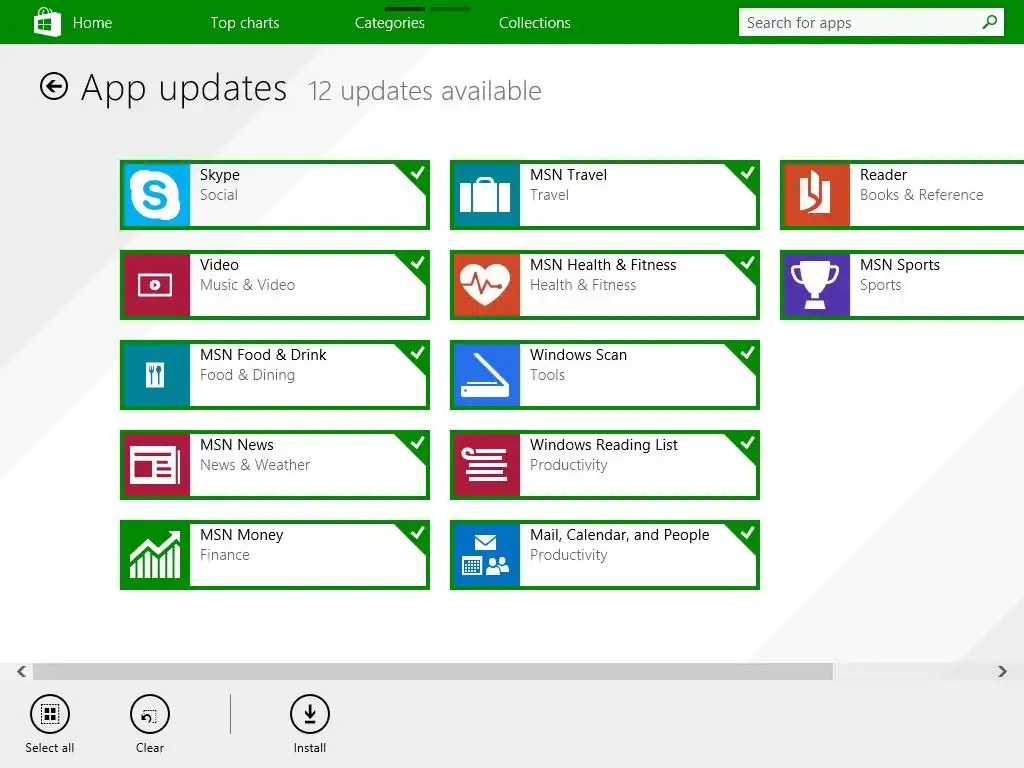Click the 'Music & Video' category text

(x=248, y=285)
